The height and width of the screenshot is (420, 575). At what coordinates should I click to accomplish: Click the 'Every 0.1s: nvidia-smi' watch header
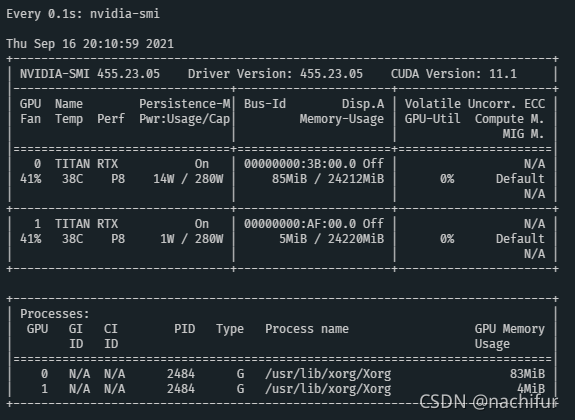click(x=83, y=14)
